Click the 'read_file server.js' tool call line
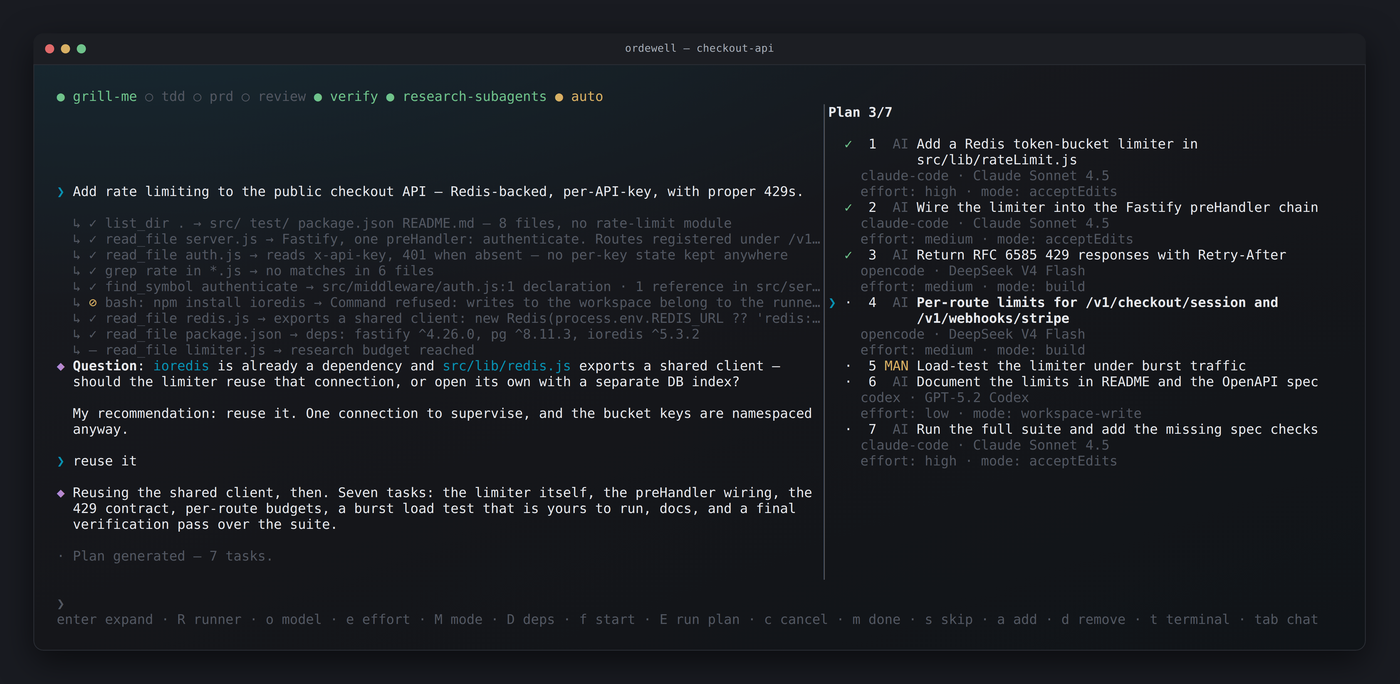This screenshot has width=1400, height=684. pyautogui.click(x=446, y=240)
